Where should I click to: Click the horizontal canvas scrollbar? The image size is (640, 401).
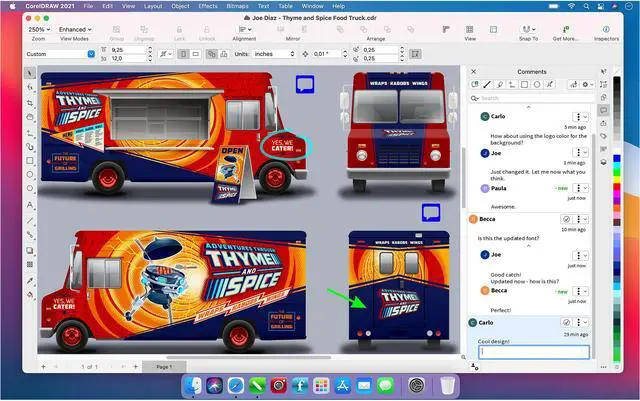click(249, 357)
